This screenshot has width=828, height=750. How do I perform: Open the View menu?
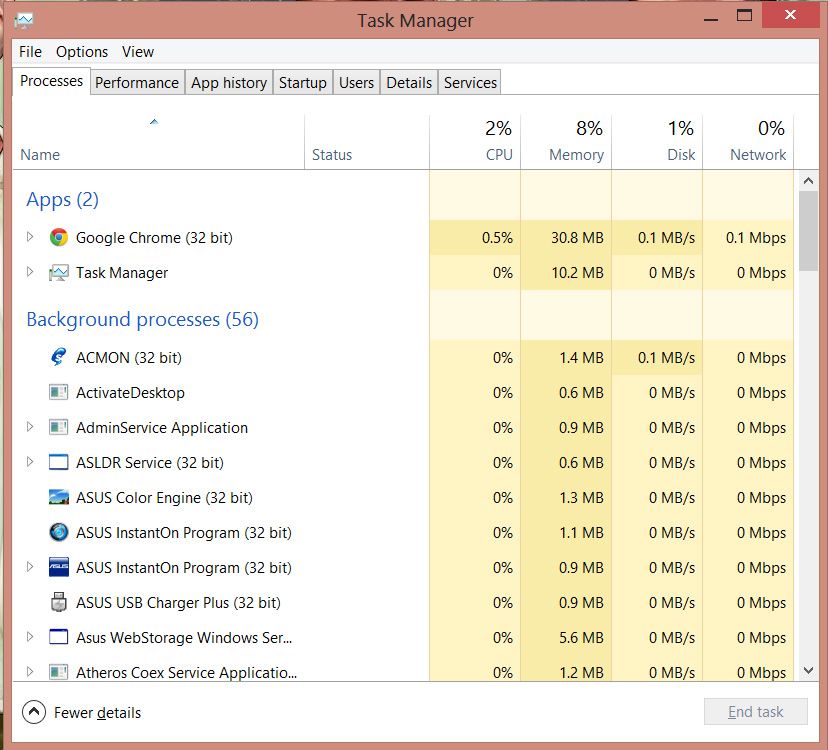click(x=138, y=52)
